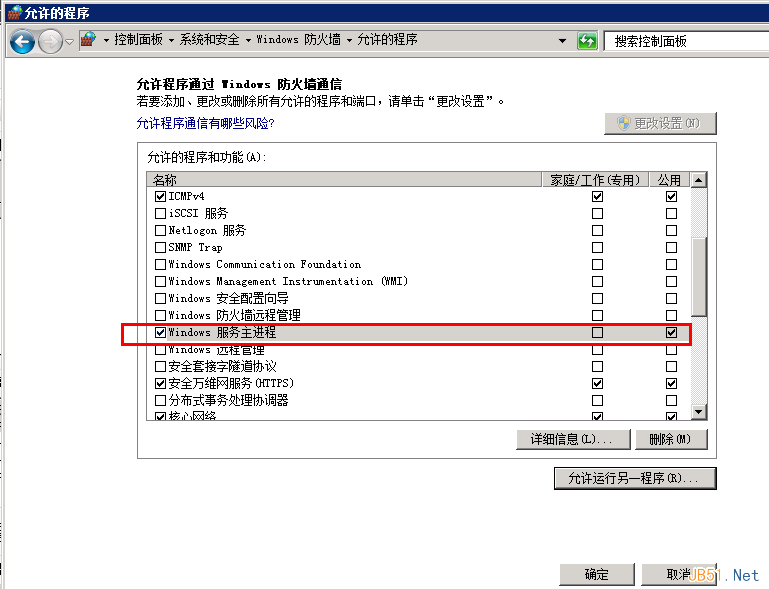Screen dimensions: 769x589
Task: Check 安全套接字隧道协议 name checkbox
Action: (160, 366)
